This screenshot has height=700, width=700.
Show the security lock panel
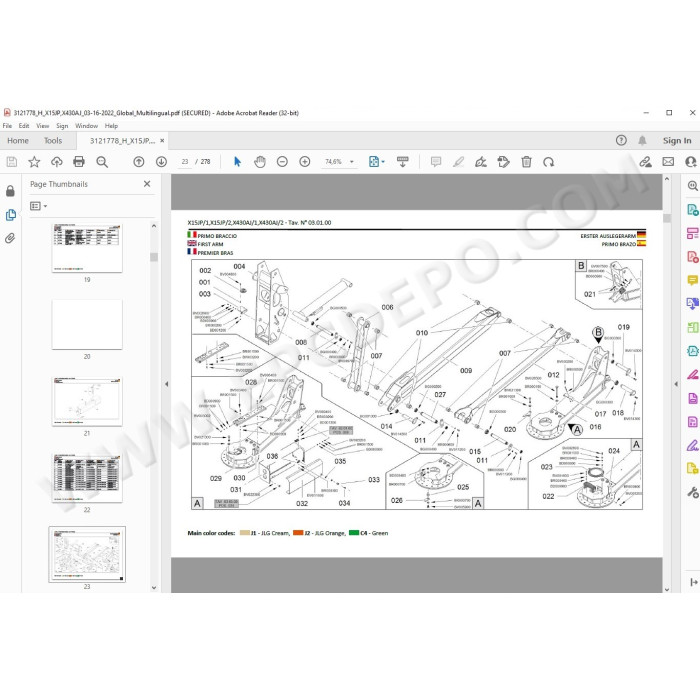pos(10,191)
